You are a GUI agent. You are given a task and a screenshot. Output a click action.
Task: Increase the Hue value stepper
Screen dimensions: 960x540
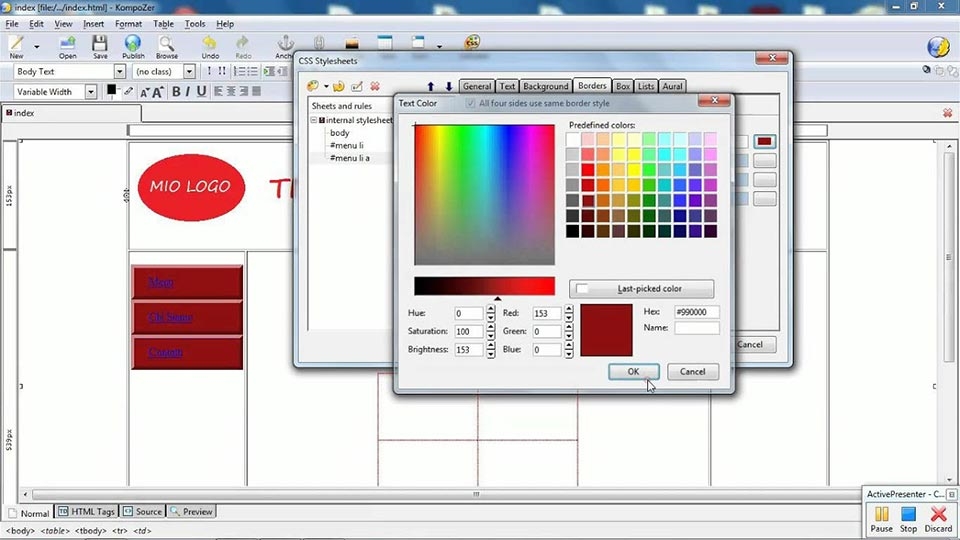click(x=490, y=309)
